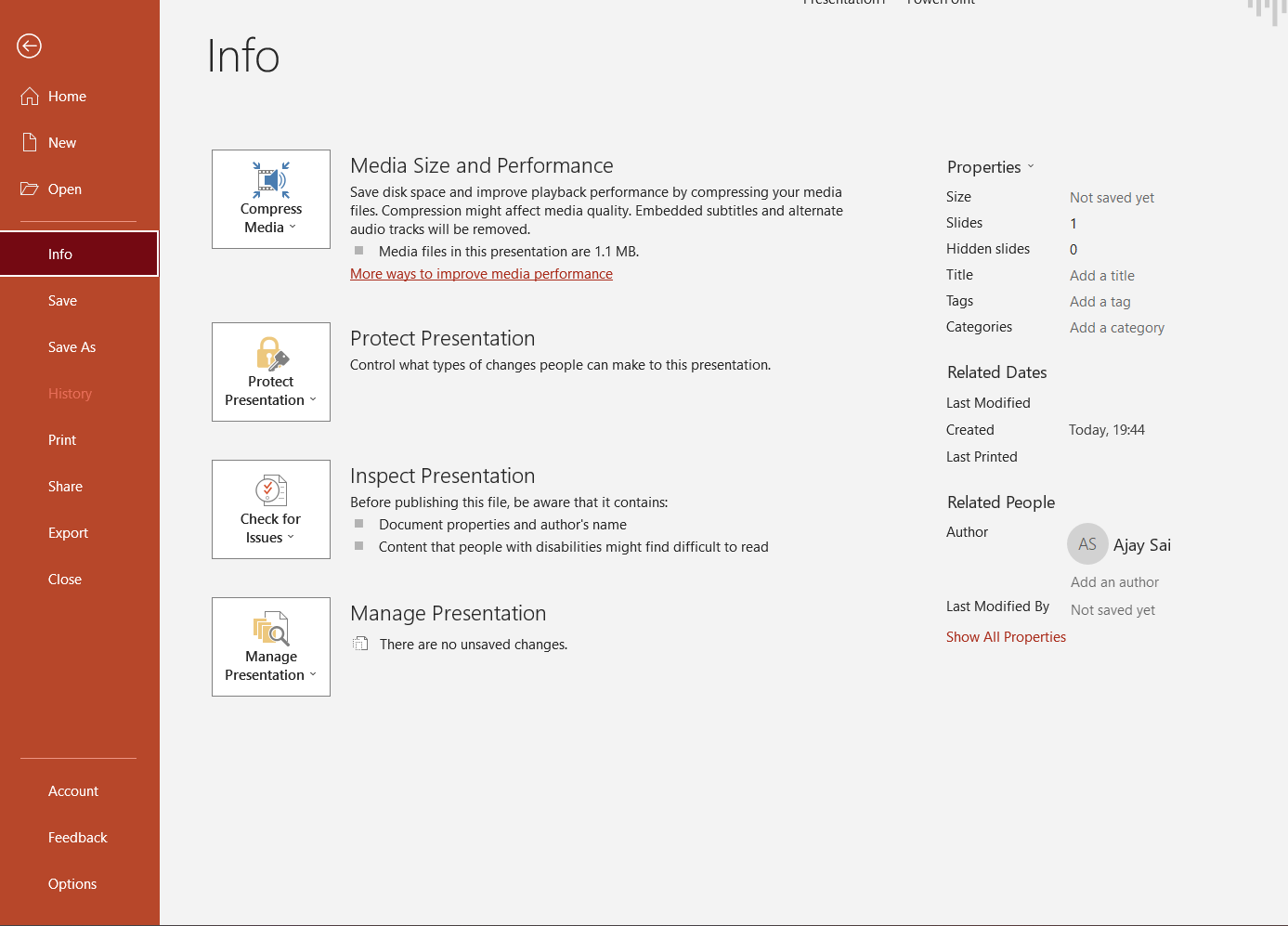Open the Compress Media dropdown arrow
Viewport: 1288px width, 926px height.
coord(293,228)
